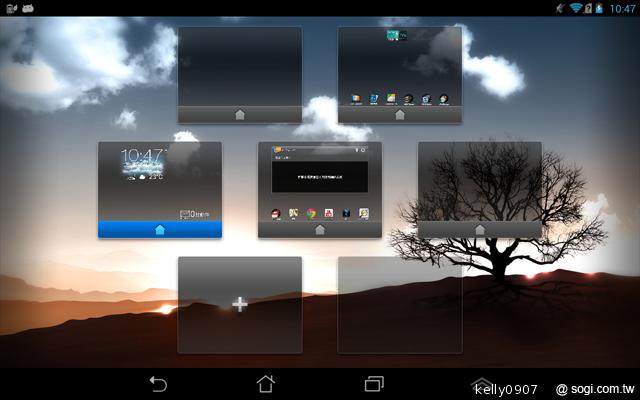Tap the SD card status icon

tap(587, 8)
